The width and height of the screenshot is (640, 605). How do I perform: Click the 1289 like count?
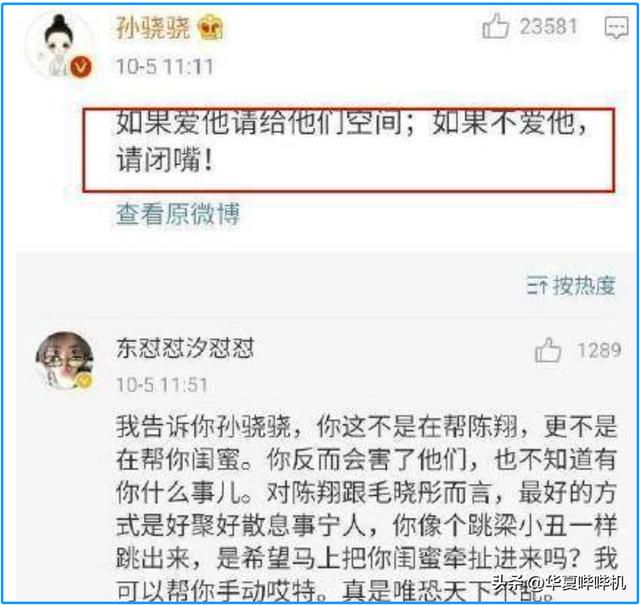[x=599, y=350]
